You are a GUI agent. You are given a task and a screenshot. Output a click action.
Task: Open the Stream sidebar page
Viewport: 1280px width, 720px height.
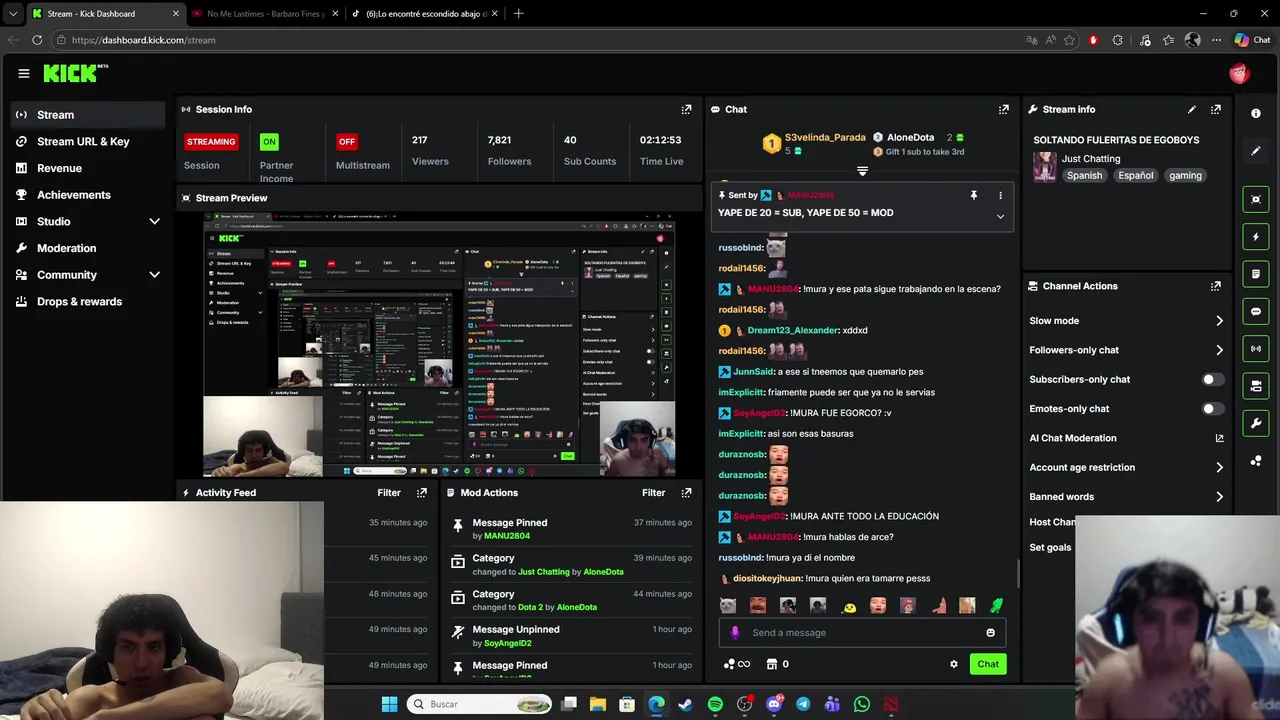coord(88,115)
